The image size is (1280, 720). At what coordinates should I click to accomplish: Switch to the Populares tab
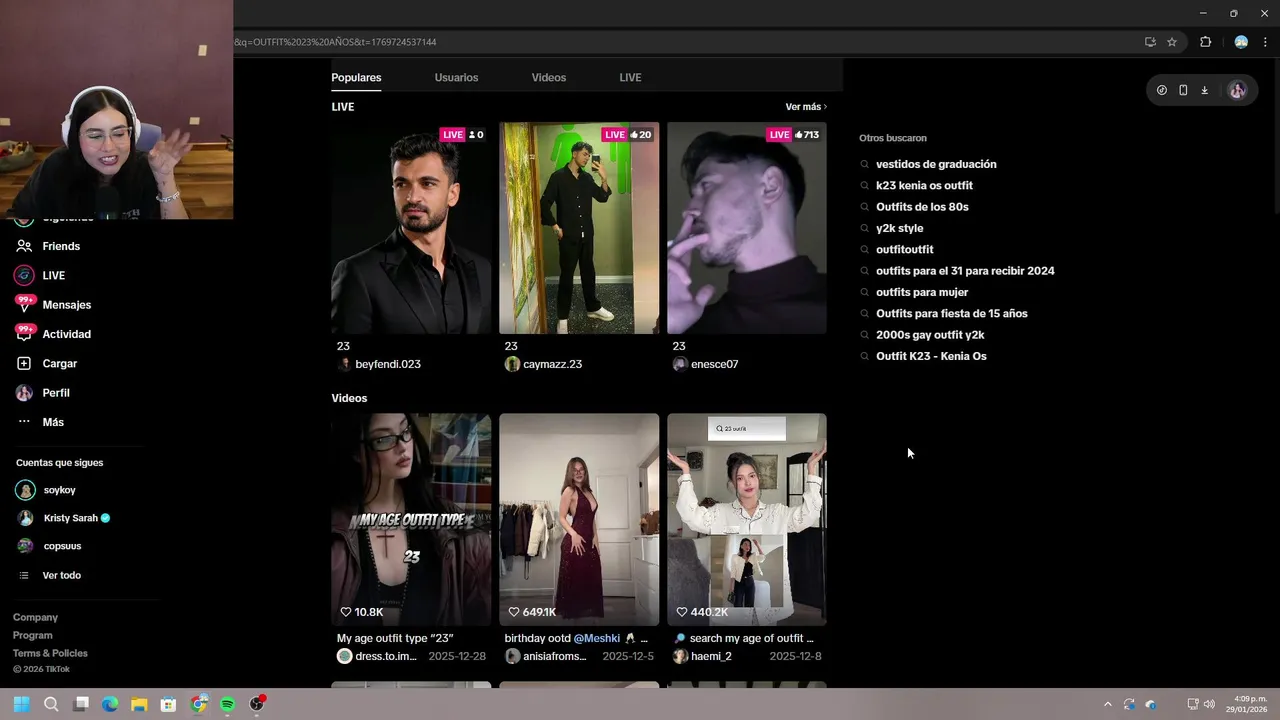pos(356,77)
